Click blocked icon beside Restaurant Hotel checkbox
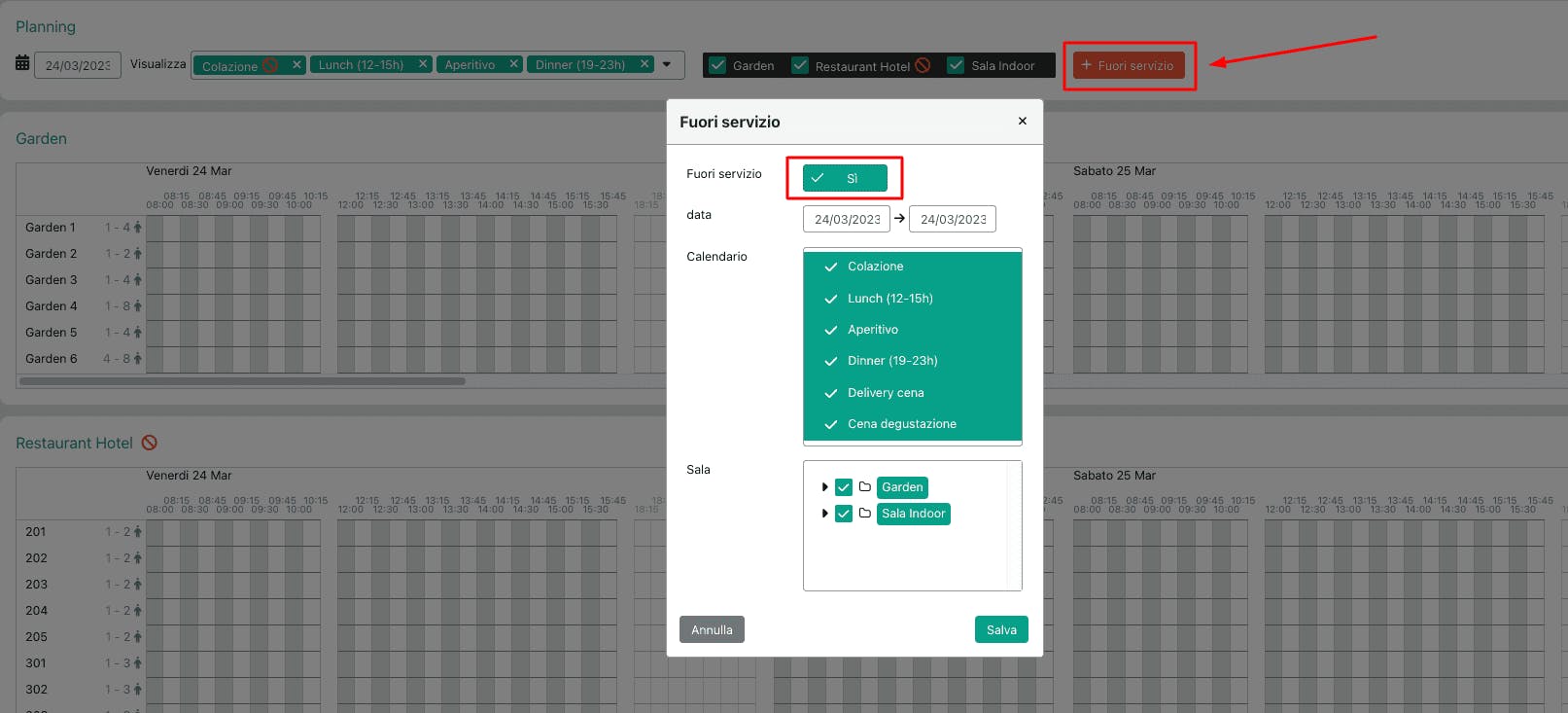 (923, 65)
